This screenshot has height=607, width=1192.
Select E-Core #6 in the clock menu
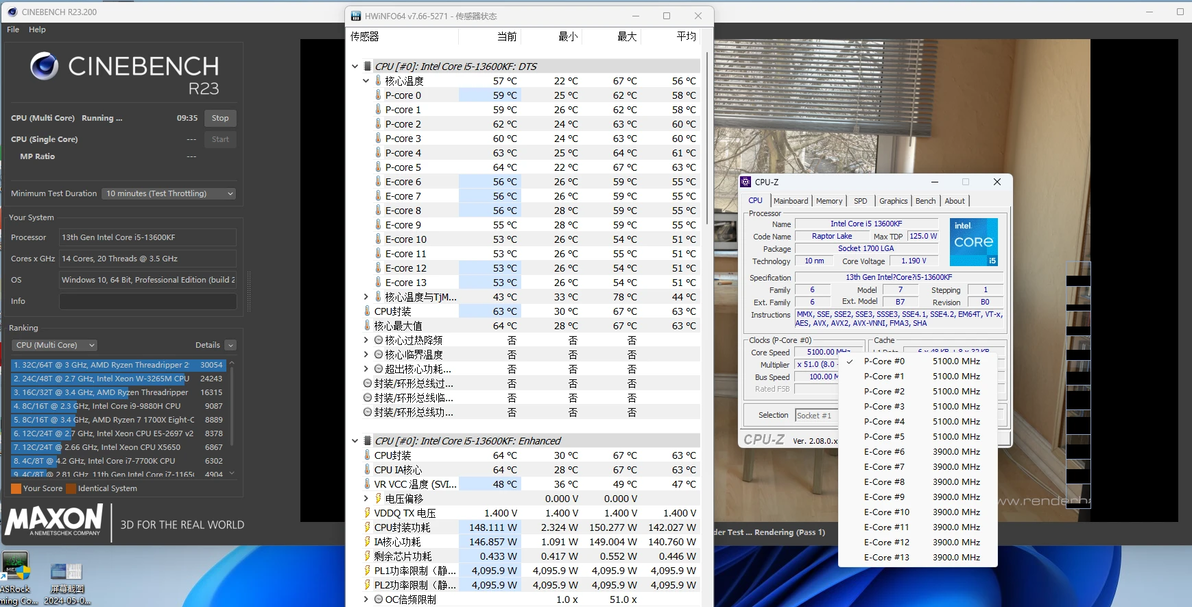click(918, 452)
